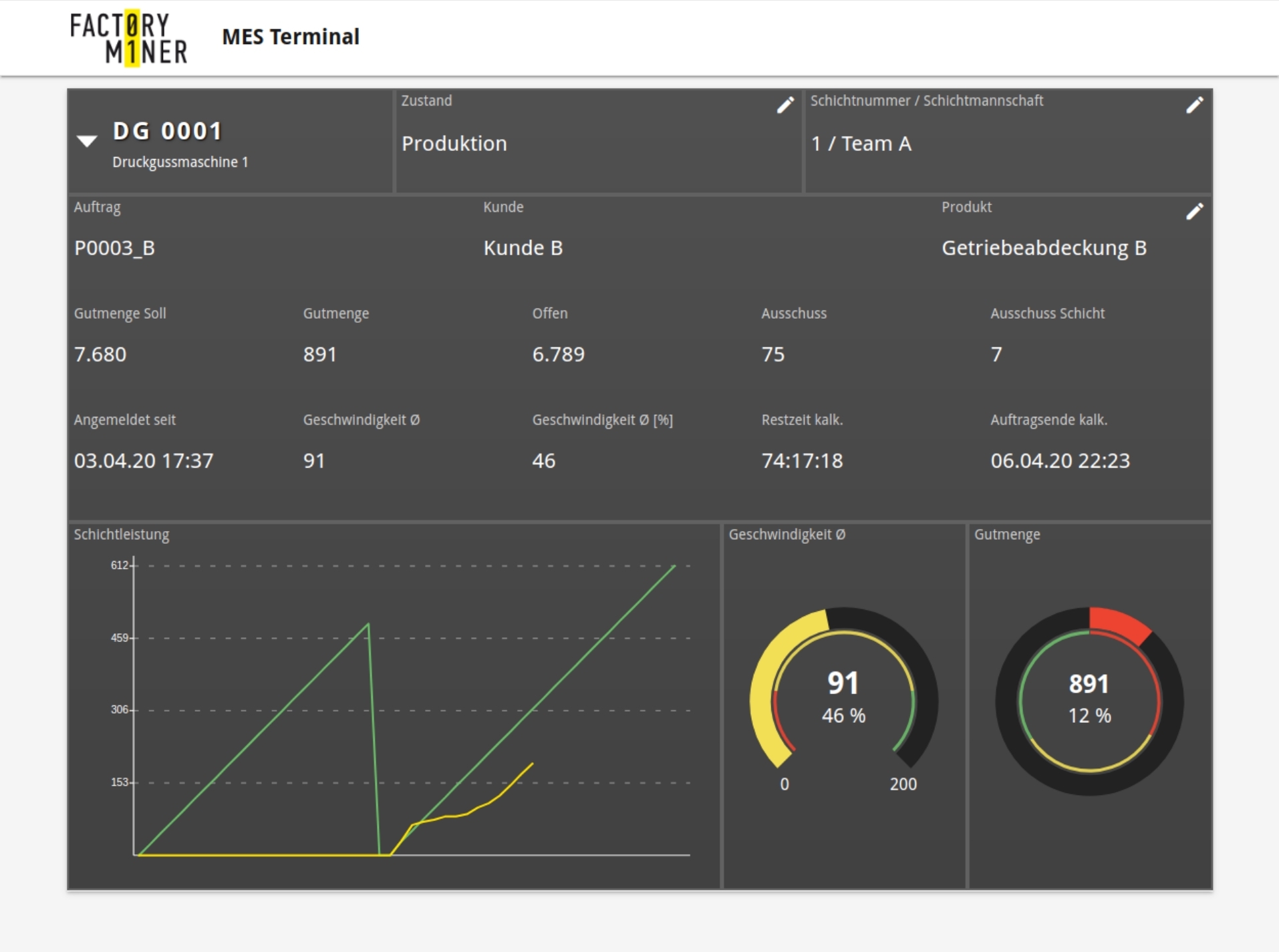Click the Factory Miner logo

(129, 39)
